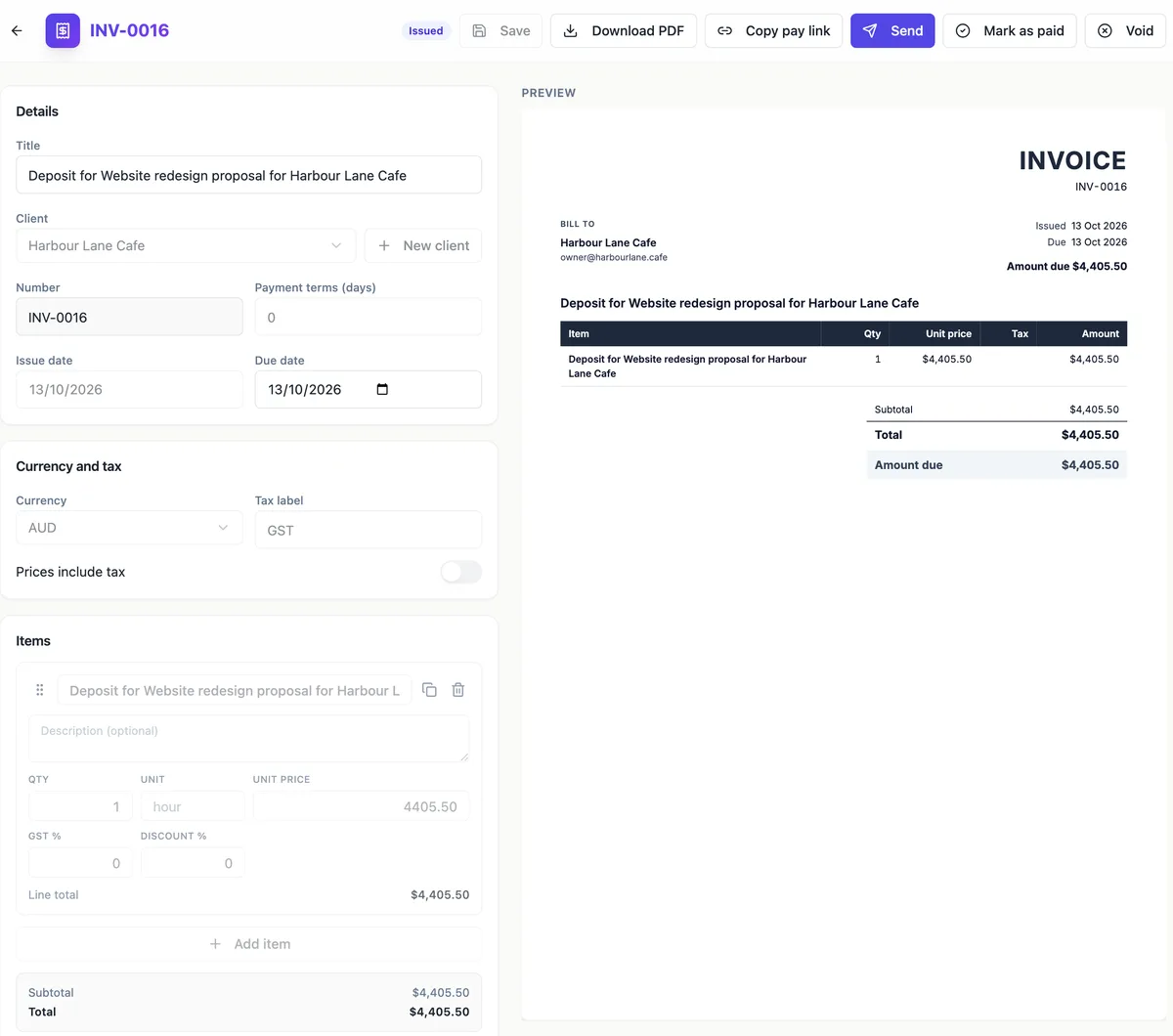Click the DISCOUNT % input field
This screenshot has height=1036, width=1173.
tap(193, 863)
